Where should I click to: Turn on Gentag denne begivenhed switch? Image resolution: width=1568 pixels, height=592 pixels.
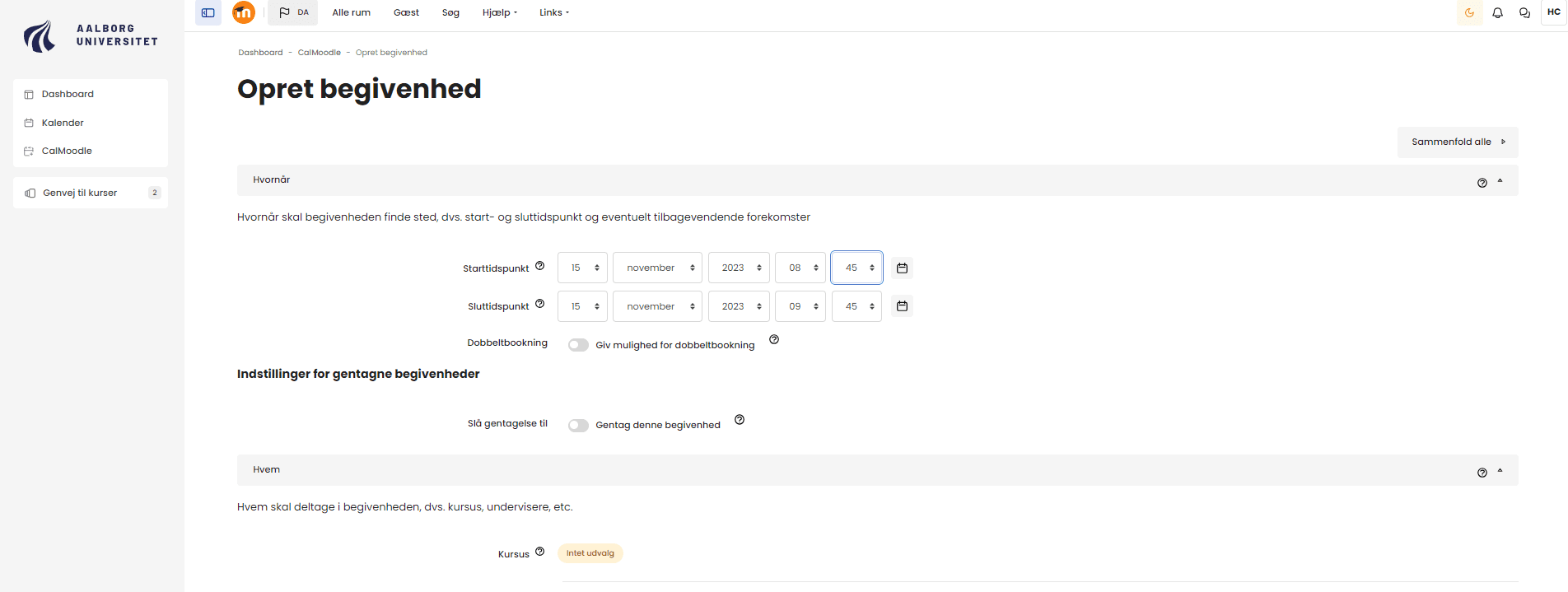click(578, 425)
